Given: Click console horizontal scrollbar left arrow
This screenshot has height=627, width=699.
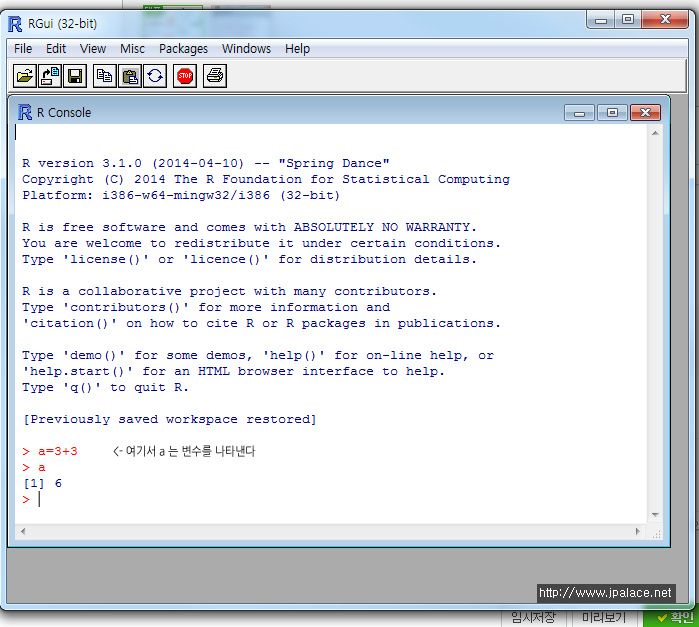Looking at the screenshot, I should click(23, 531).
